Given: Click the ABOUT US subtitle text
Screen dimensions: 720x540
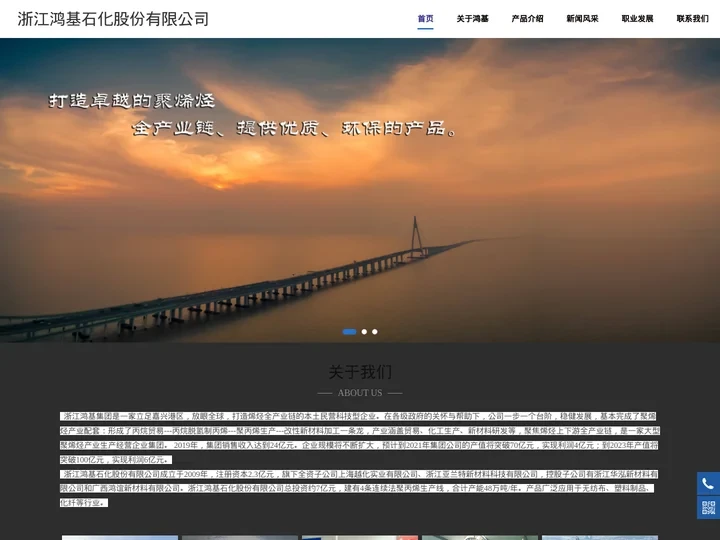Looking at the screenshot, I should click(360, 393).
